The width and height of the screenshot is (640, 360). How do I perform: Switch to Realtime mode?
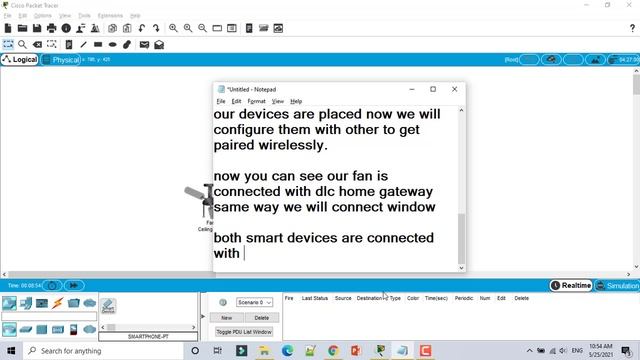pos(571,285)
